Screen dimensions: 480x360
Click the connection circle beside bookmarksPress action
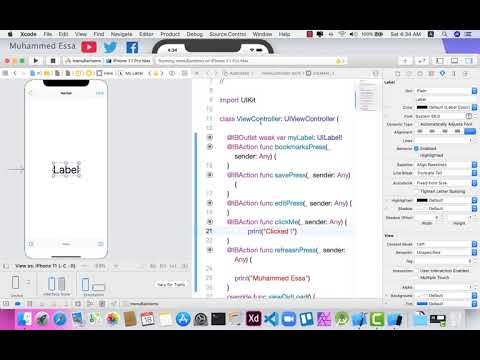click(210, 146)
